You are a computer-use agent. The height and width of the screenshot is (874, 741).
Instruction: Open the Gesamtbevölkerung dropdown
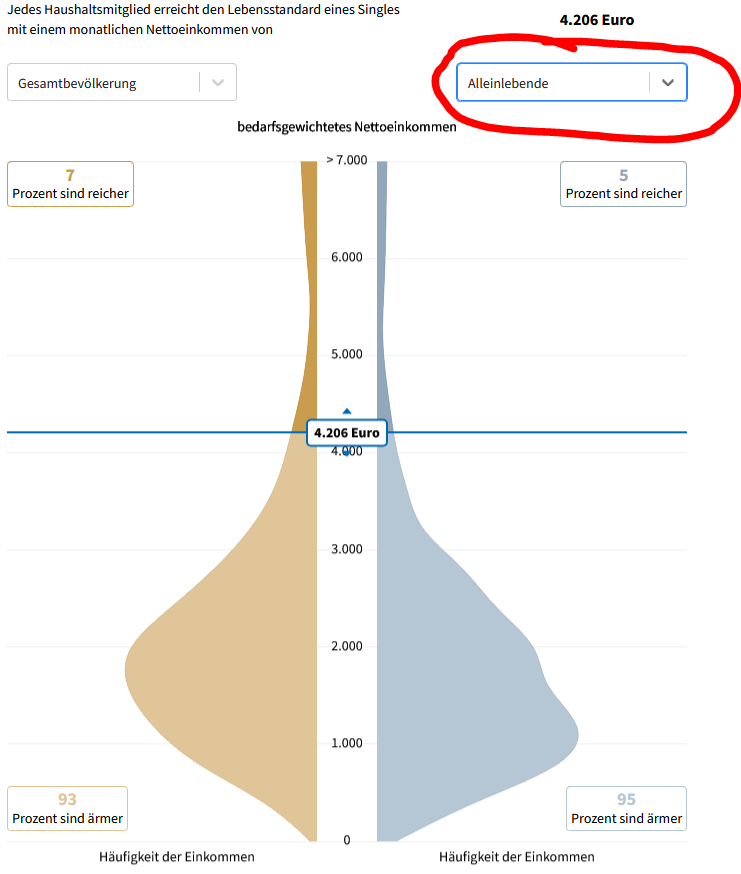click(x=105, y=83)
